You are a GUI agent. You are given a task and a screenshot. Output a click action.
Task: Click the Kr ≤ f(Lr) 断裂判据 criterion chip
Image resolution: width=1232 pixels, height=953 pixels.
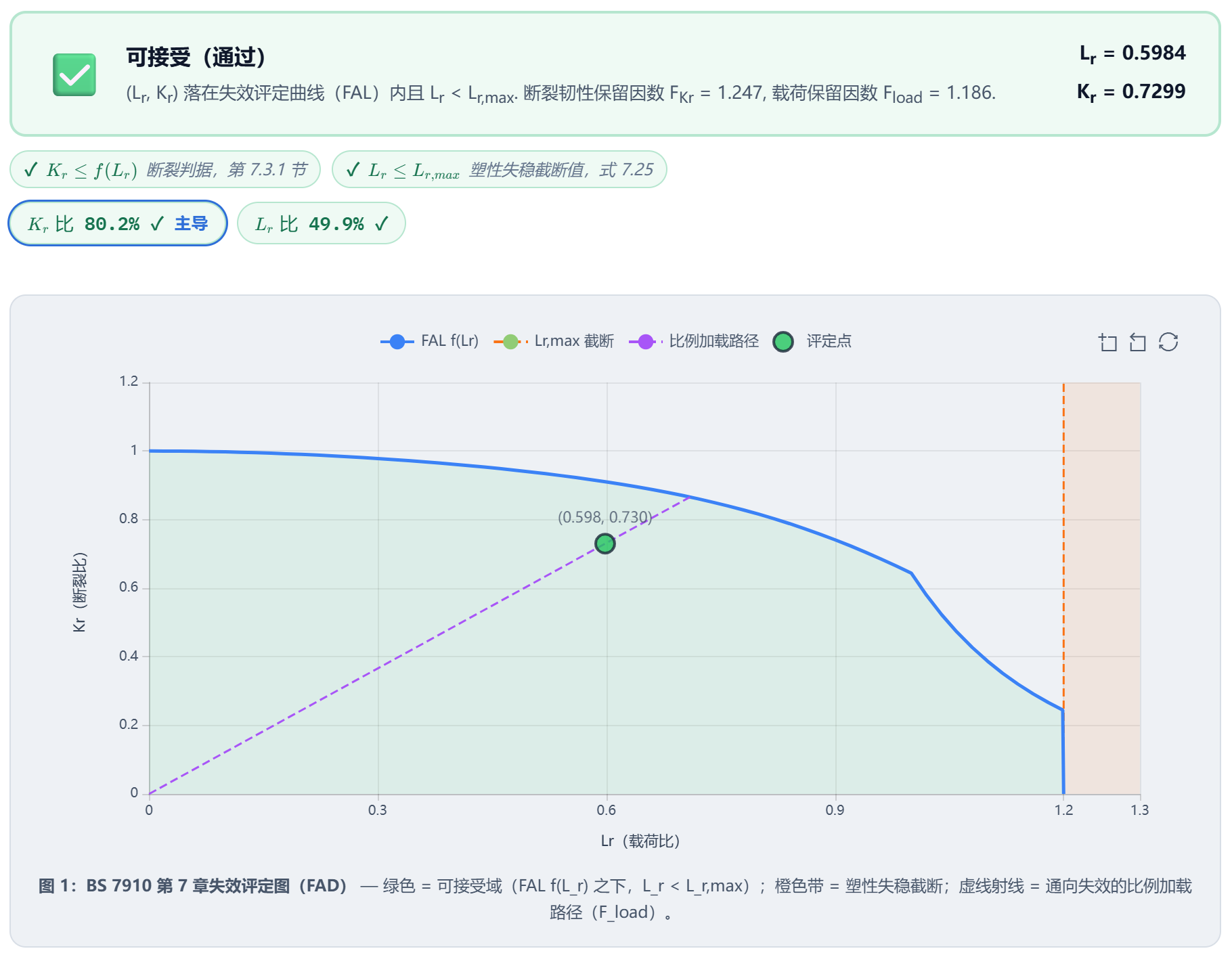[x=165, y=169]
